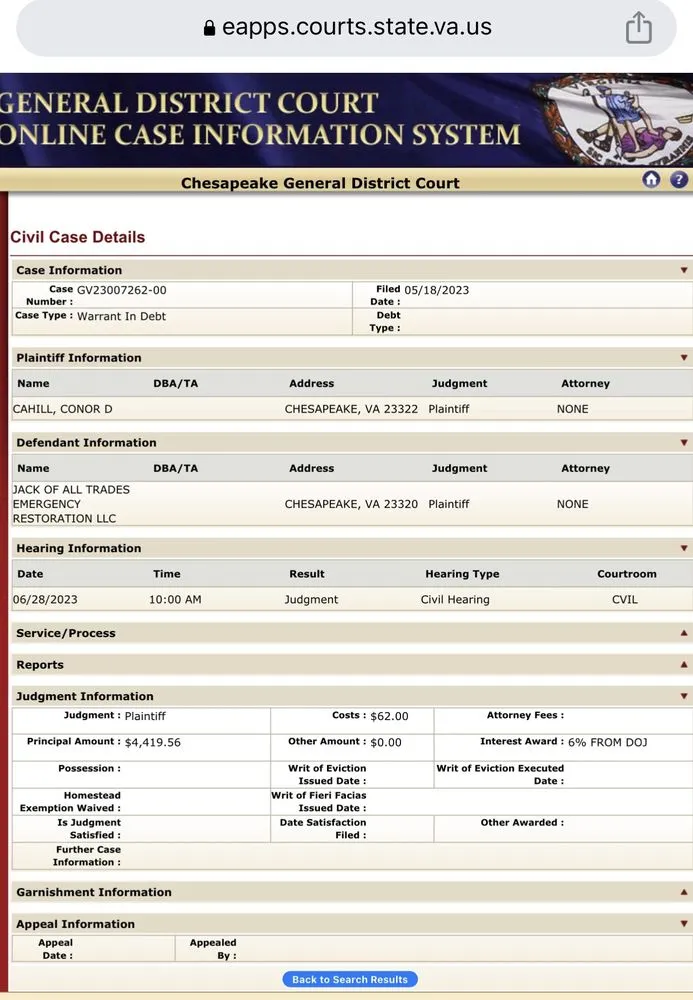Click the Home icon in court header
693x1000 pixels.
click(x=651, y=180)
